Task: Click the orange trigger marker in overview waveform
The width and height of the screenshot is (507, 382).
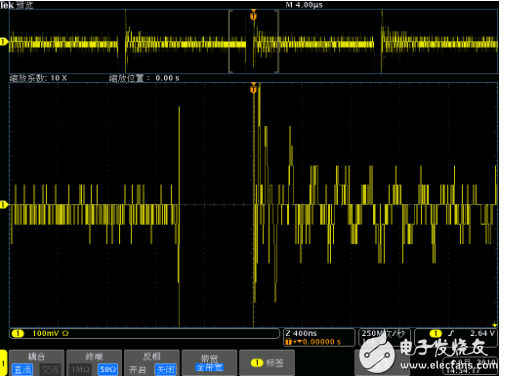Action: tap(253, 15)
